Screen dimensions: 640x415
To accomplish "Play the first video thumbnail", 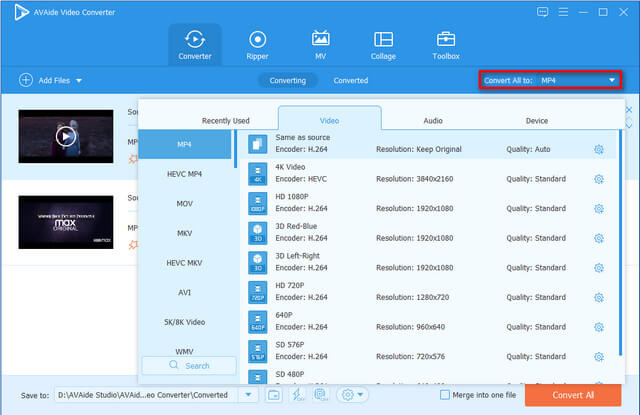I will click(x=66, y=136).
